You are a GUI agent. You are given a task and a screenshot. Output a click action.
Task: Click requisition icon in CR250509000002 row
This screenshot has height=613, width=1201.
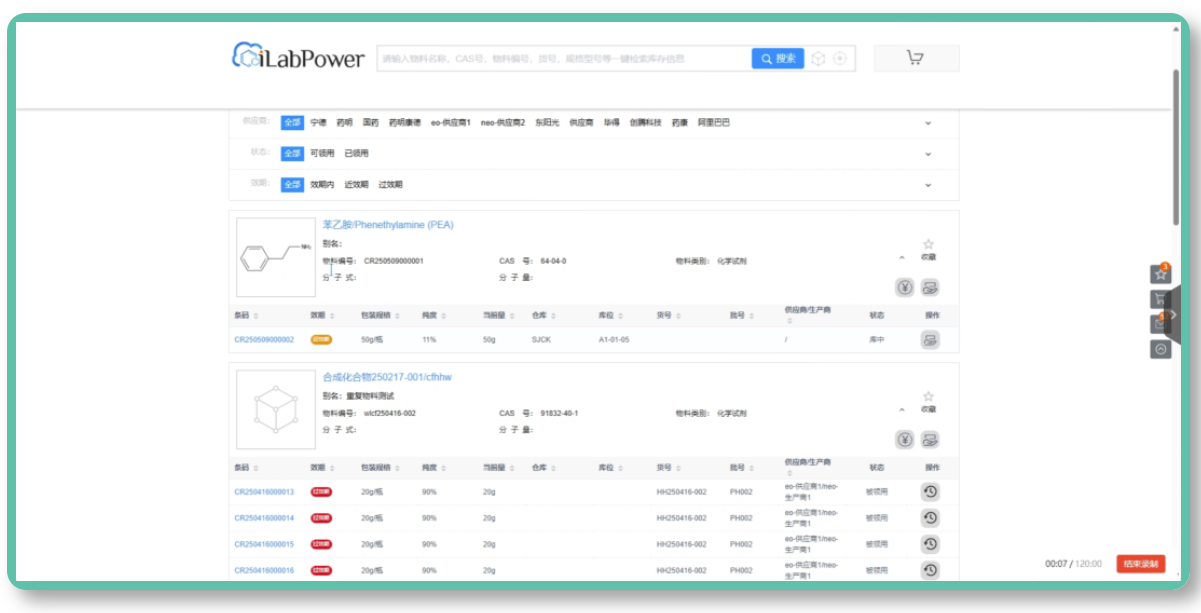coord(930,340)
